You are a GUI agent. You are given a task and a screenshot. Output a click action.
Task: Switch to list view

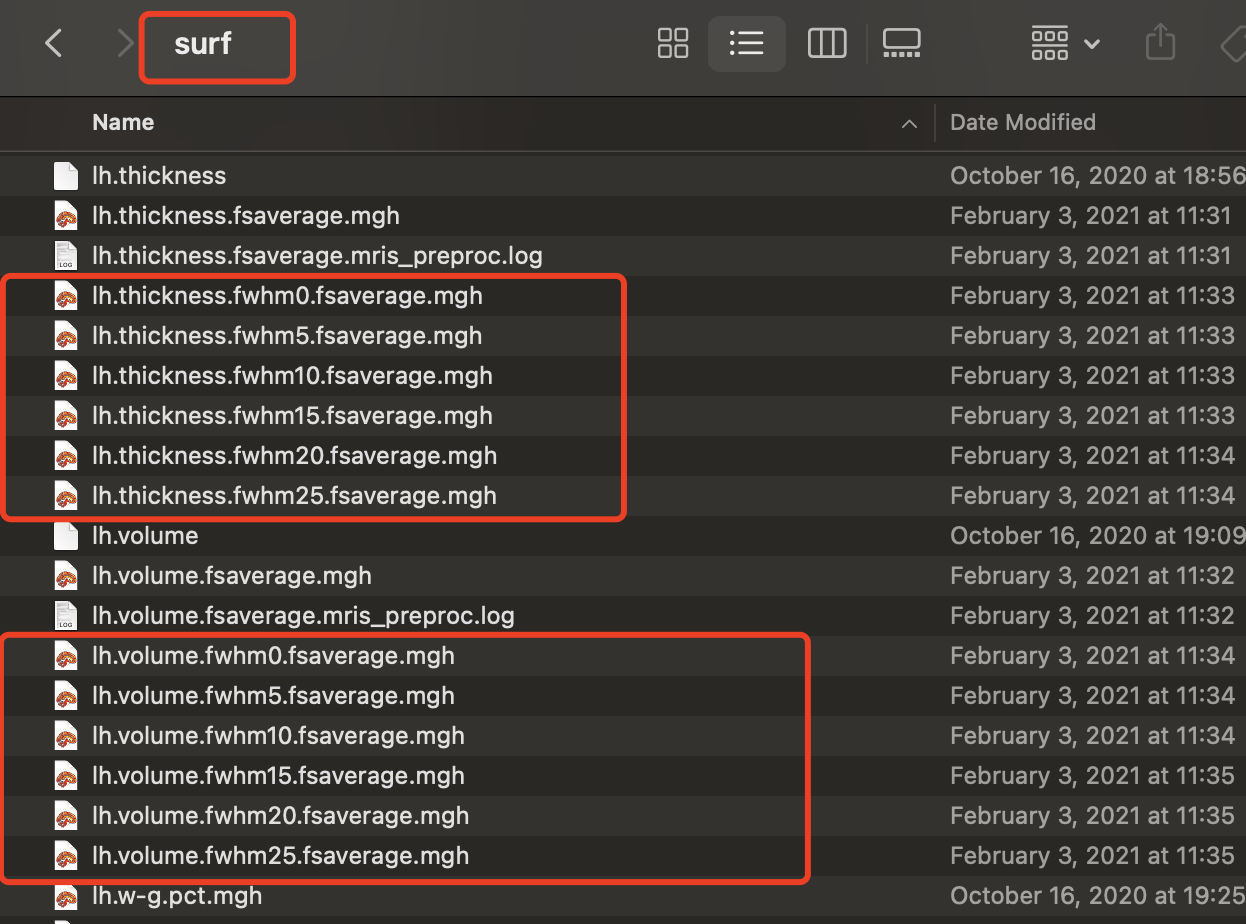coord(747,43)
